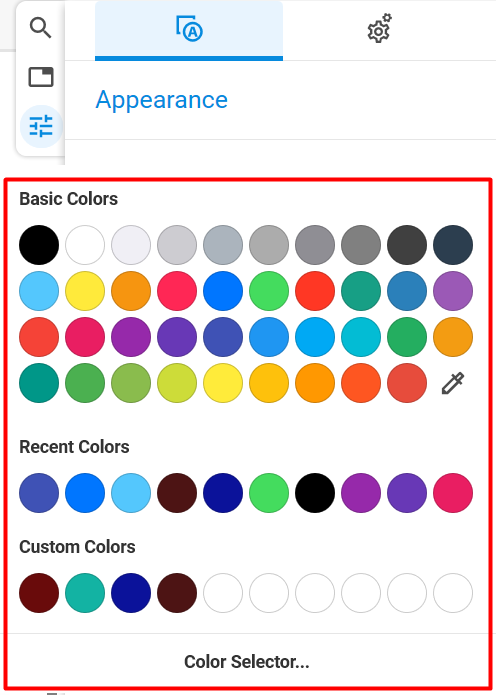
Task: Select the sliders properties icon in sidebar
Action: click(41, 126)
